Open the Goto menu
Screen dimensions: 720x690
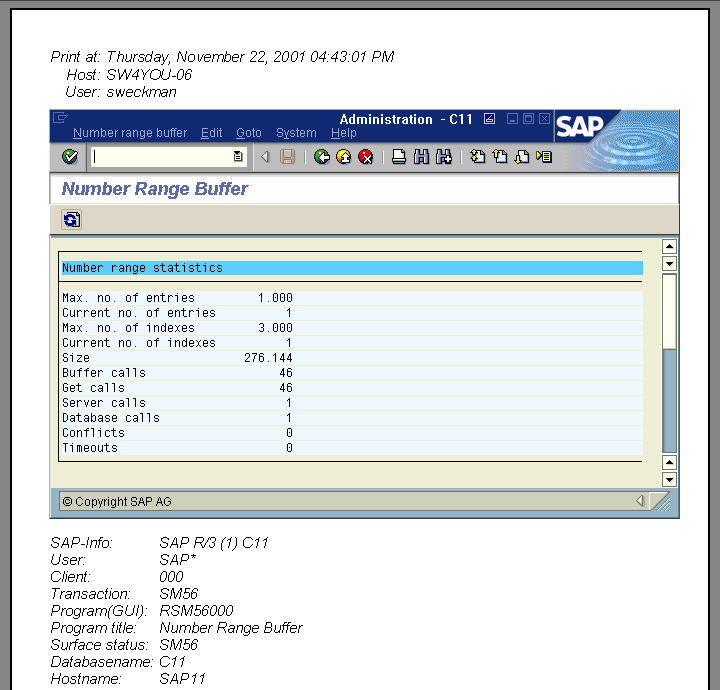[x=249, y=133]
